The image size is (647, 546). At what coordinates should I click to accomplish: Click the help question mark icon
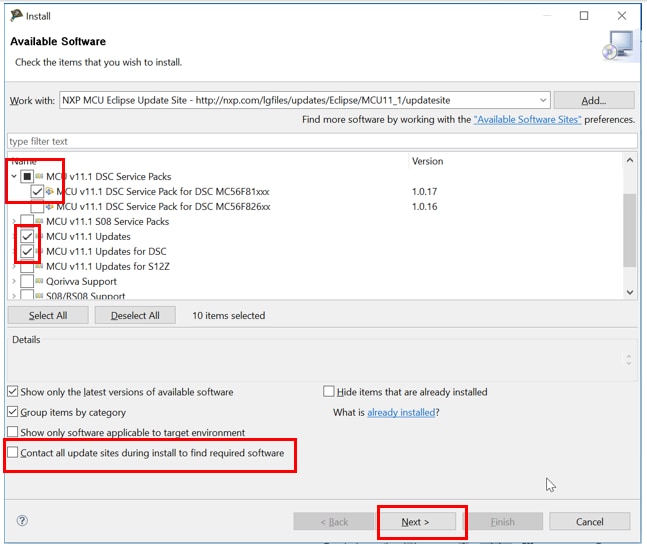(x=22, y=521)
